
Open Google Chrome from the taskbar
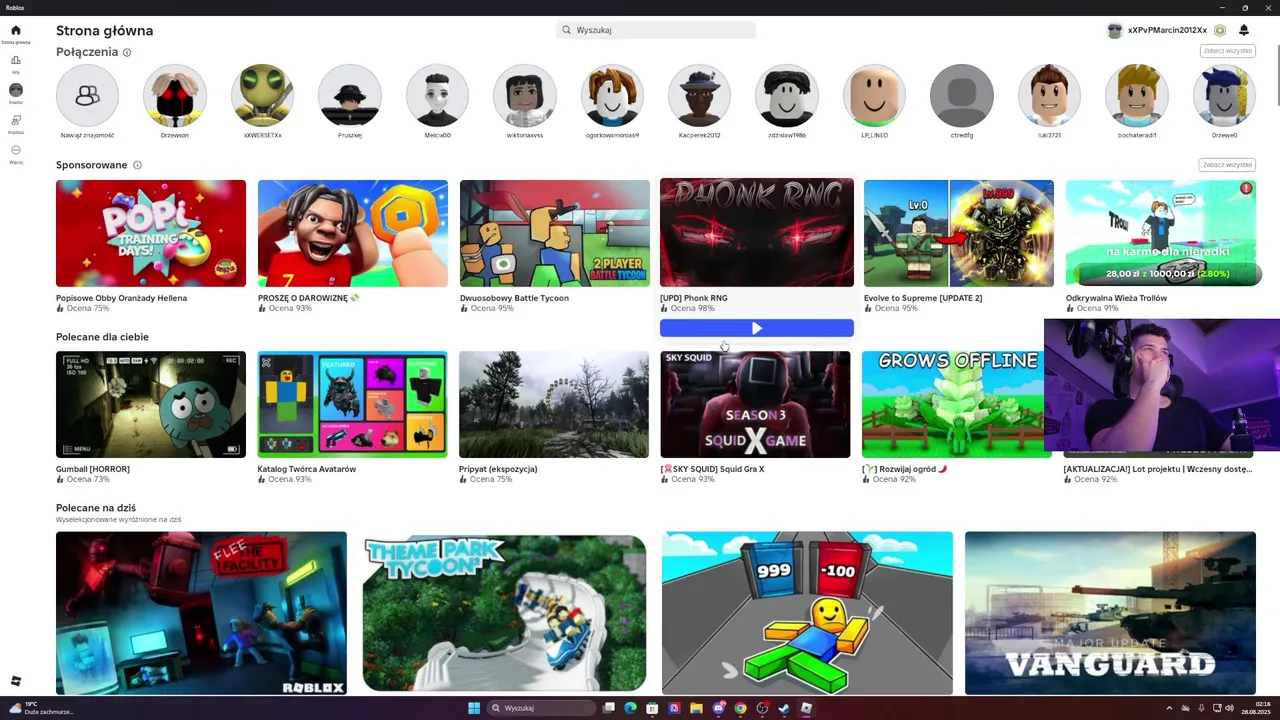pos(740,708)
